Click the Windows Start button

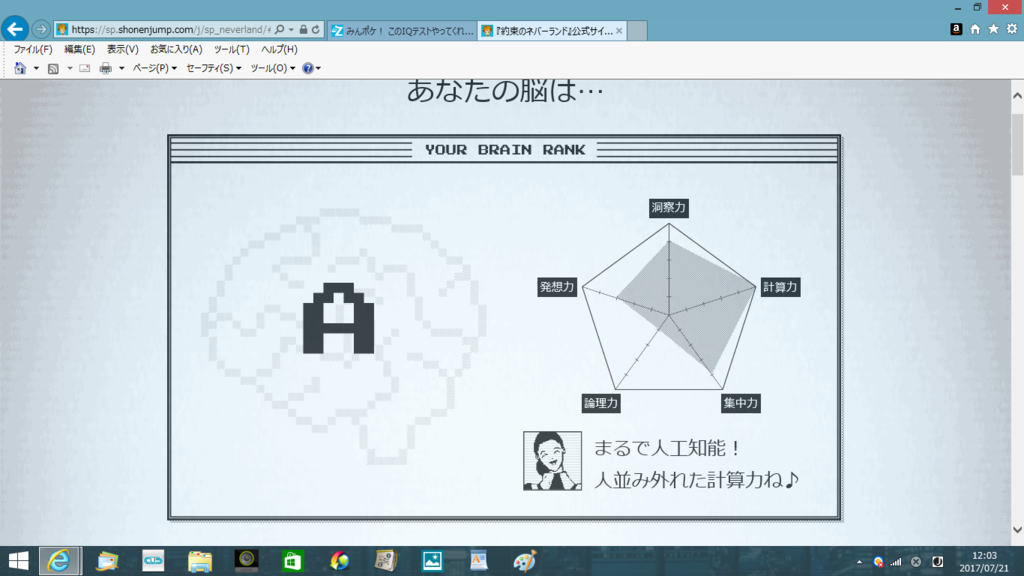coord(18,561)
